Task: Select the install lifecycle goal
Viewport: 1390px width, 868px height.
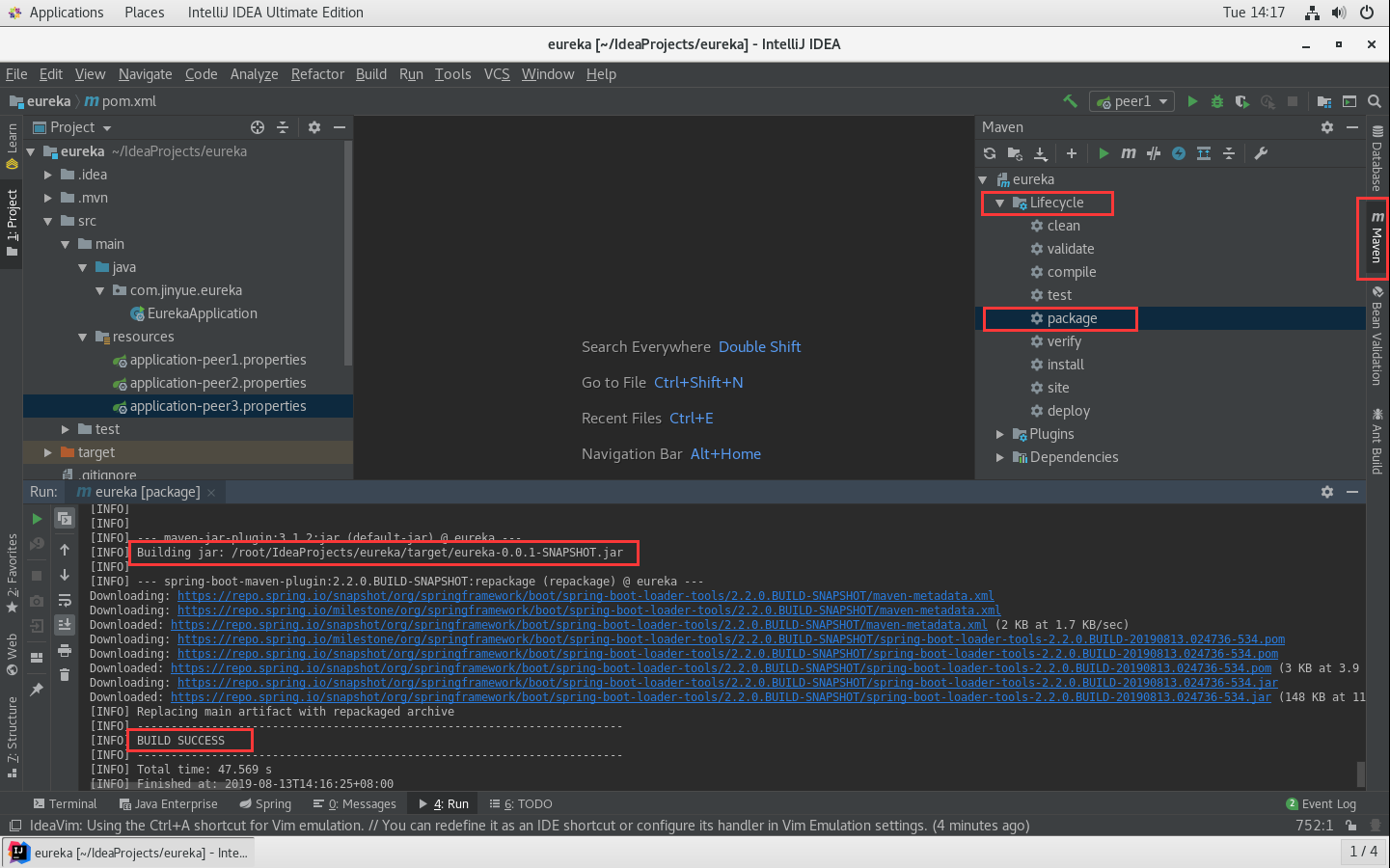Action: coord(1065,365)
